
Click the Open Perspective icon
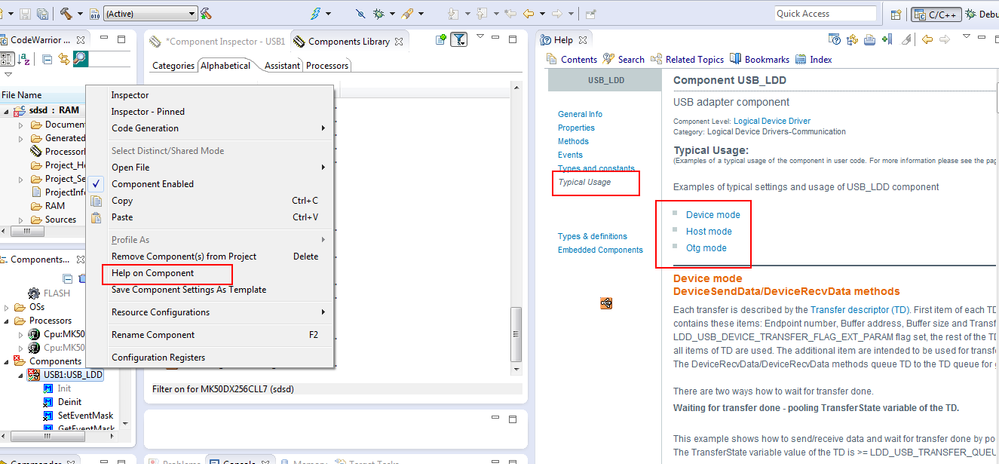(x=896, y=14)
